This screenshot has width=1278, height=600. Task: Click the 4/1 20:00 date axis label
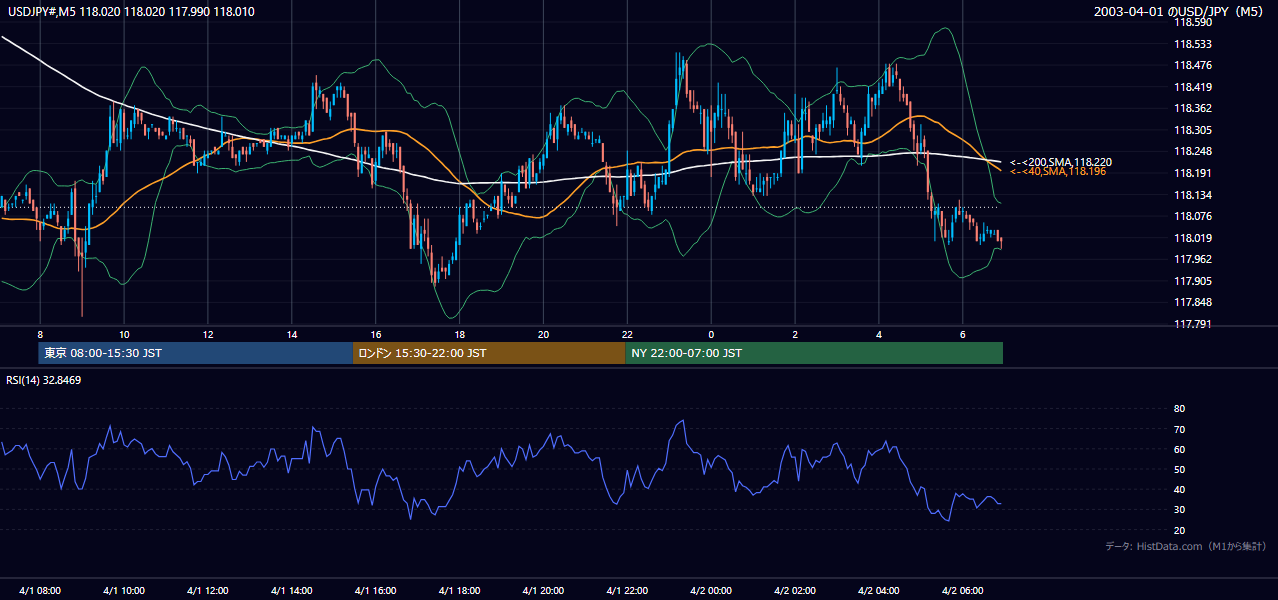point(544,590)
